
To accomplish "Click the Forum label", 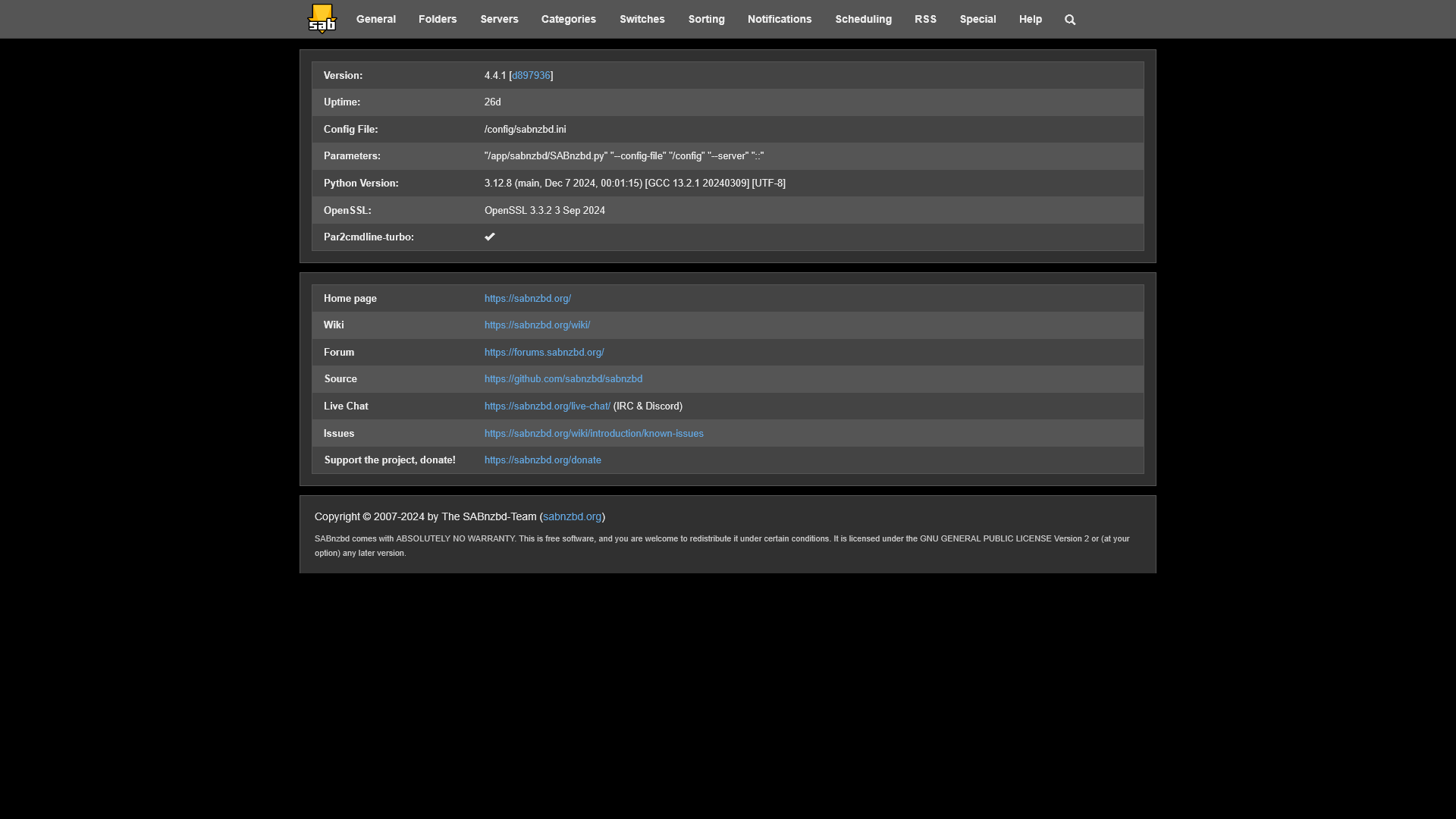I will click(339, 352).
